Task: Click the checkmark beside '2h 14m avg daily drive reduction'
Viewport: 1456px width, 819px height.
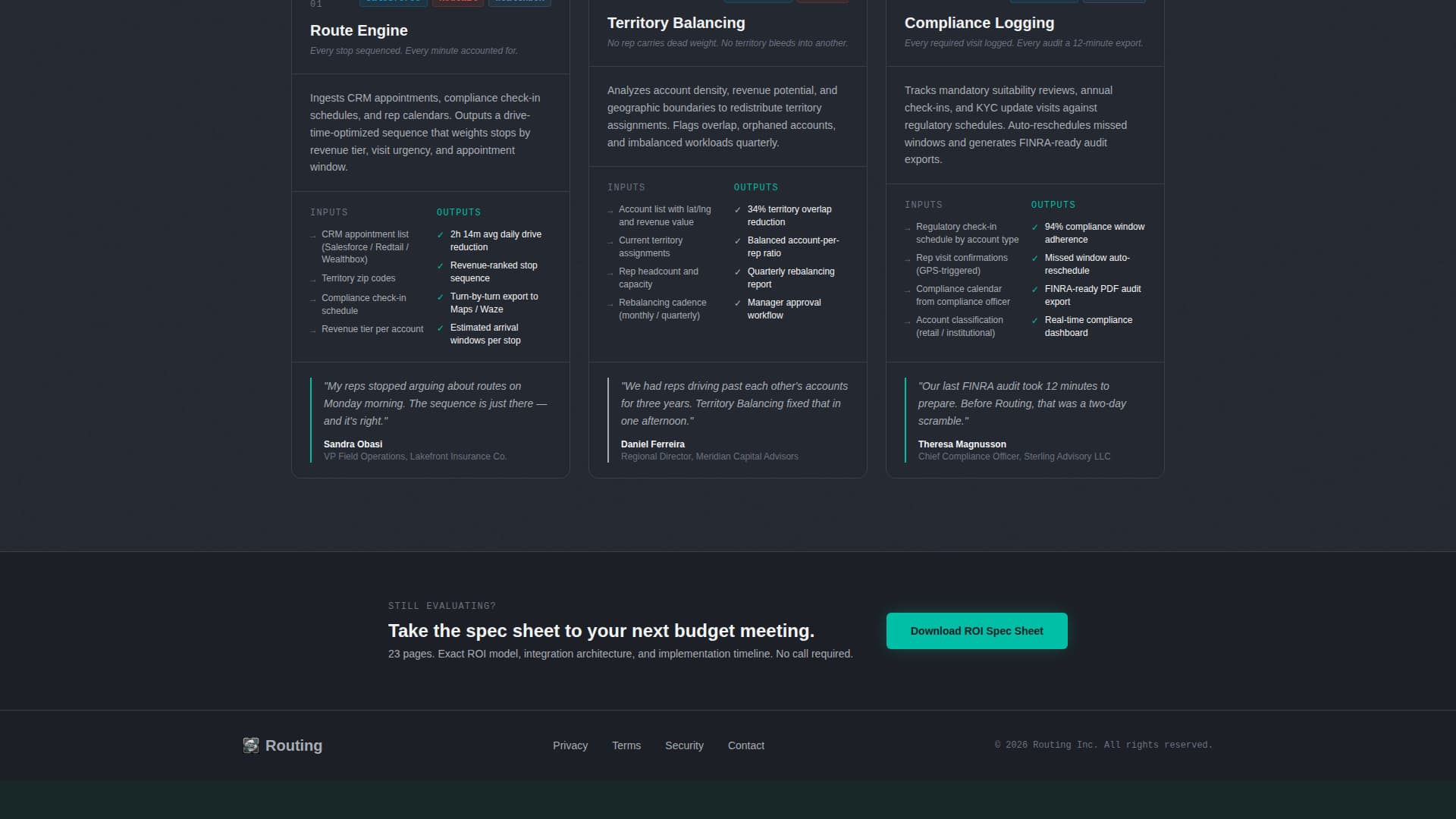Action: tap(441, 234)
